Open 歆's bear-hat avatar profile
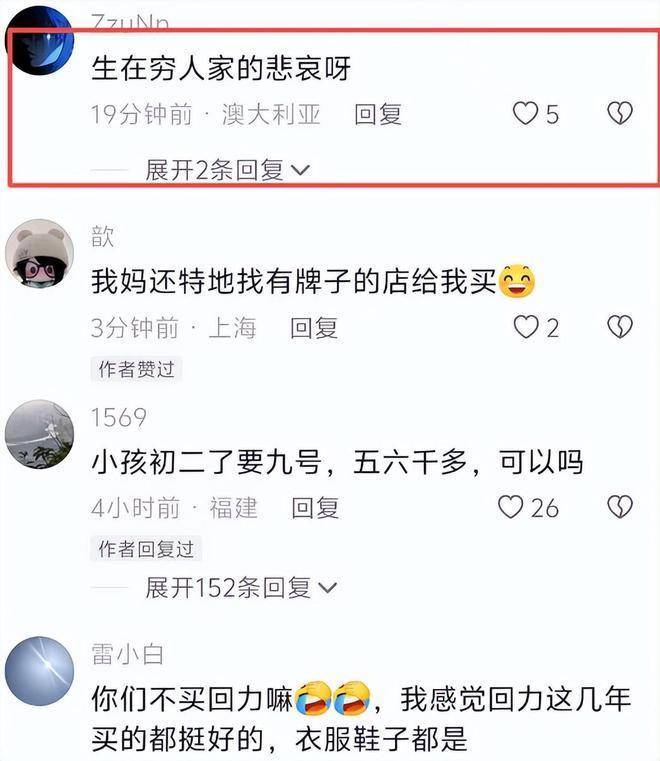Image resolution: width=660 pixels, height=761 pixels. 39,254
